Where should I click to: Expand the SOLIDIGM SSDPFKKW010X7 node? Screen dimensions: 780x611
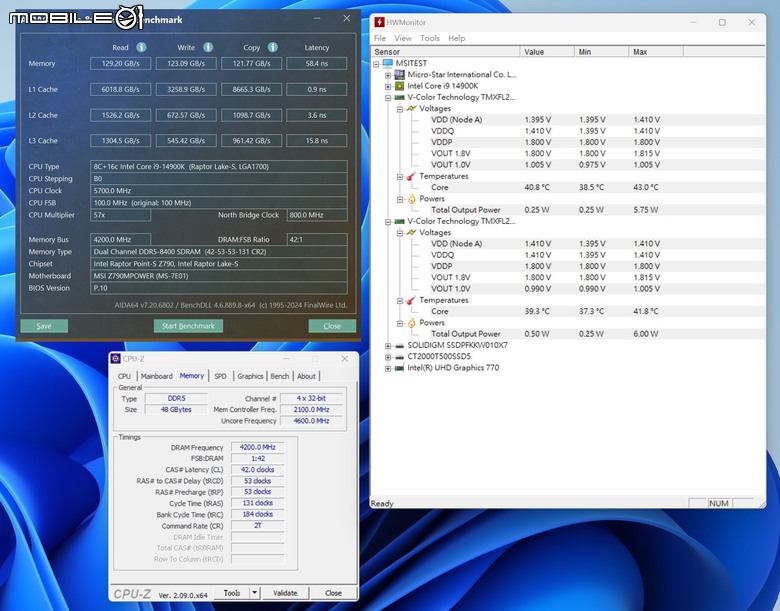tap(388, 346)
